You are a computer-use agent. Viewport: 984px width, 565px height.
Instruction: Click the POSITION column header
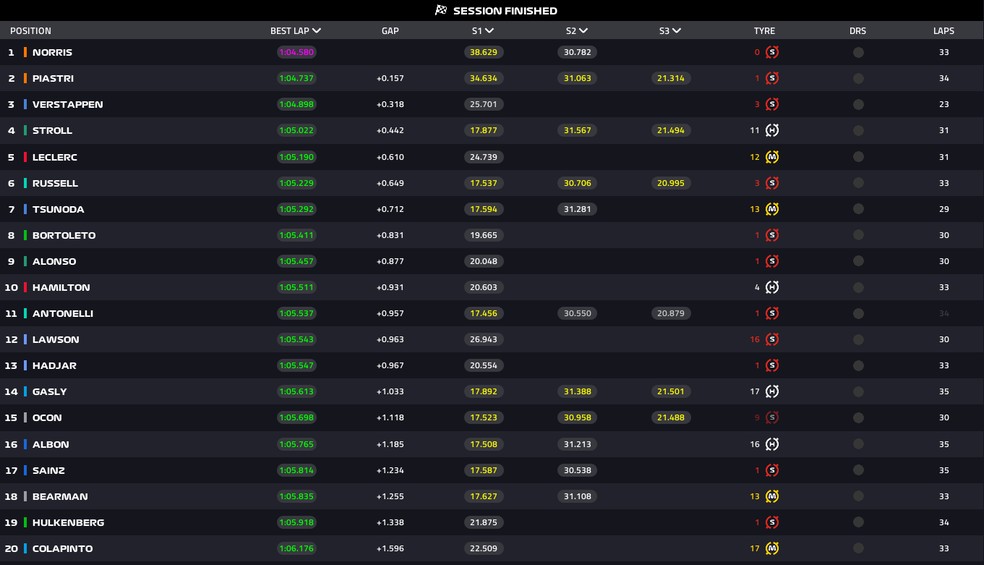(30, 31)
